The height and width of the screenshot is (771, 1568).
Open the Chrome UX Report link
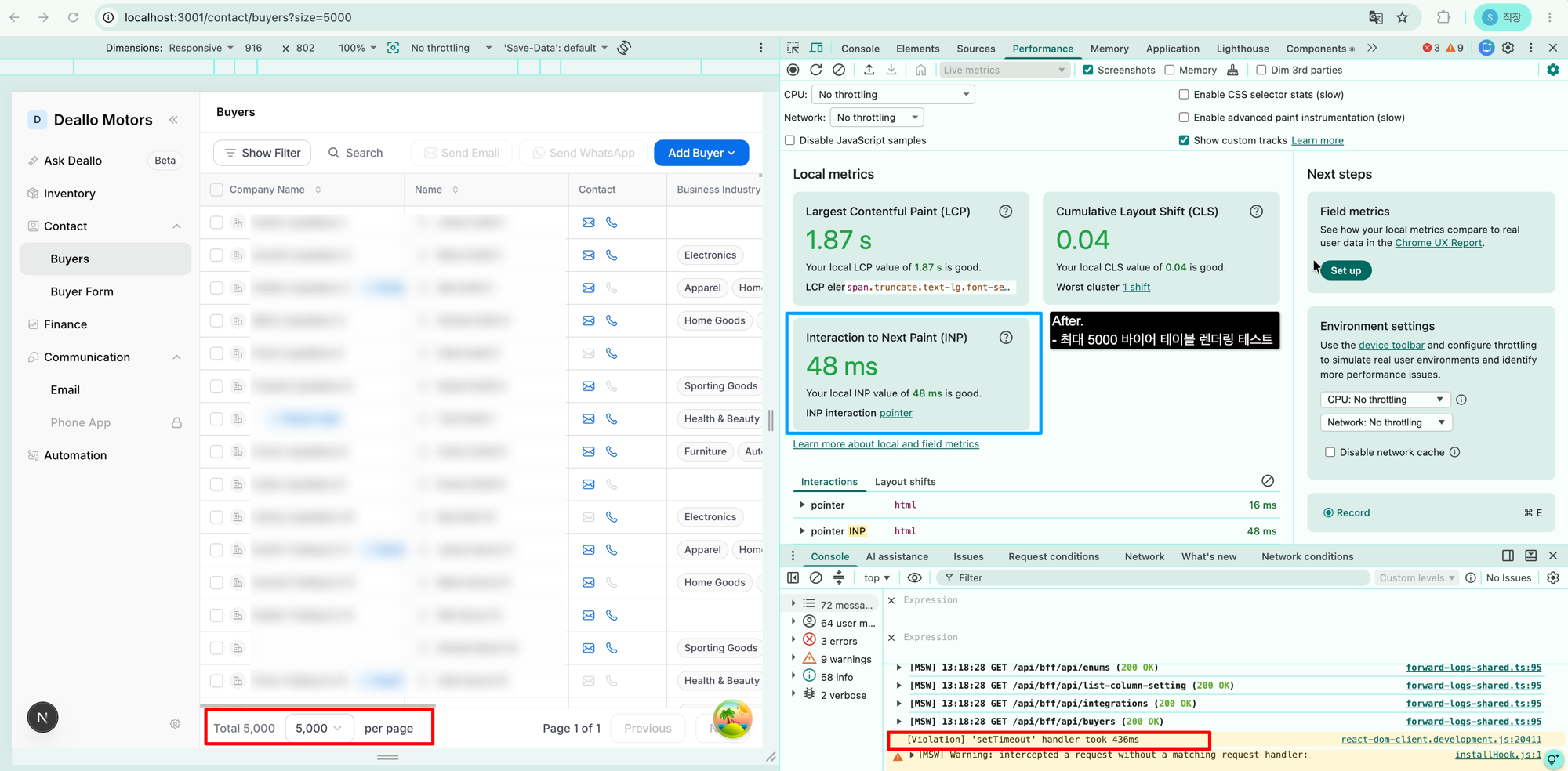pos(1438,243)
